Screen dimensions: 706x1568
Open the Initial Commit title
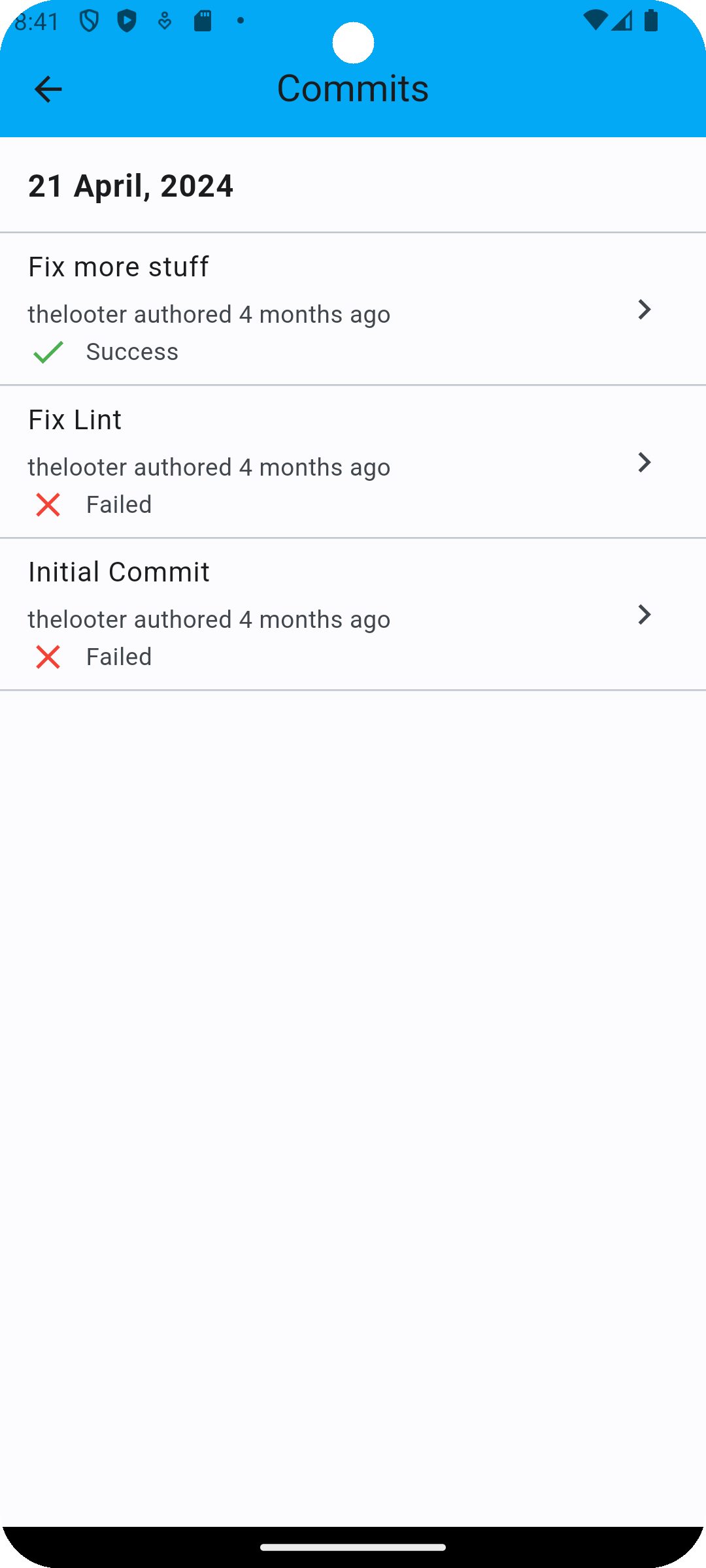point(119,572)
